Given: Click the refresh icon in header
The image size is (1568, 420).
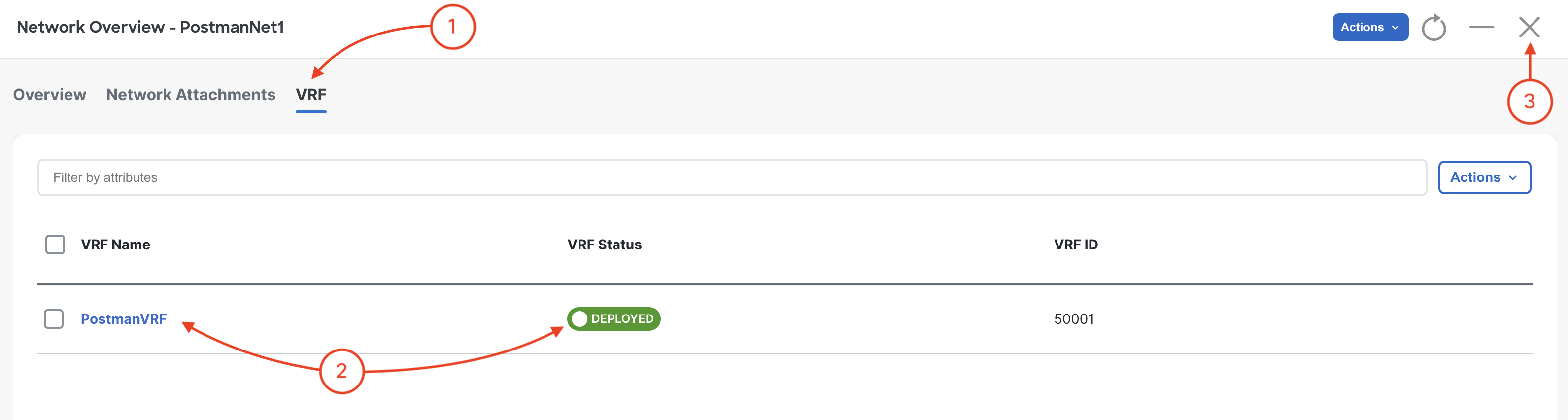Looking at the screenshot, I should 1433,28.
